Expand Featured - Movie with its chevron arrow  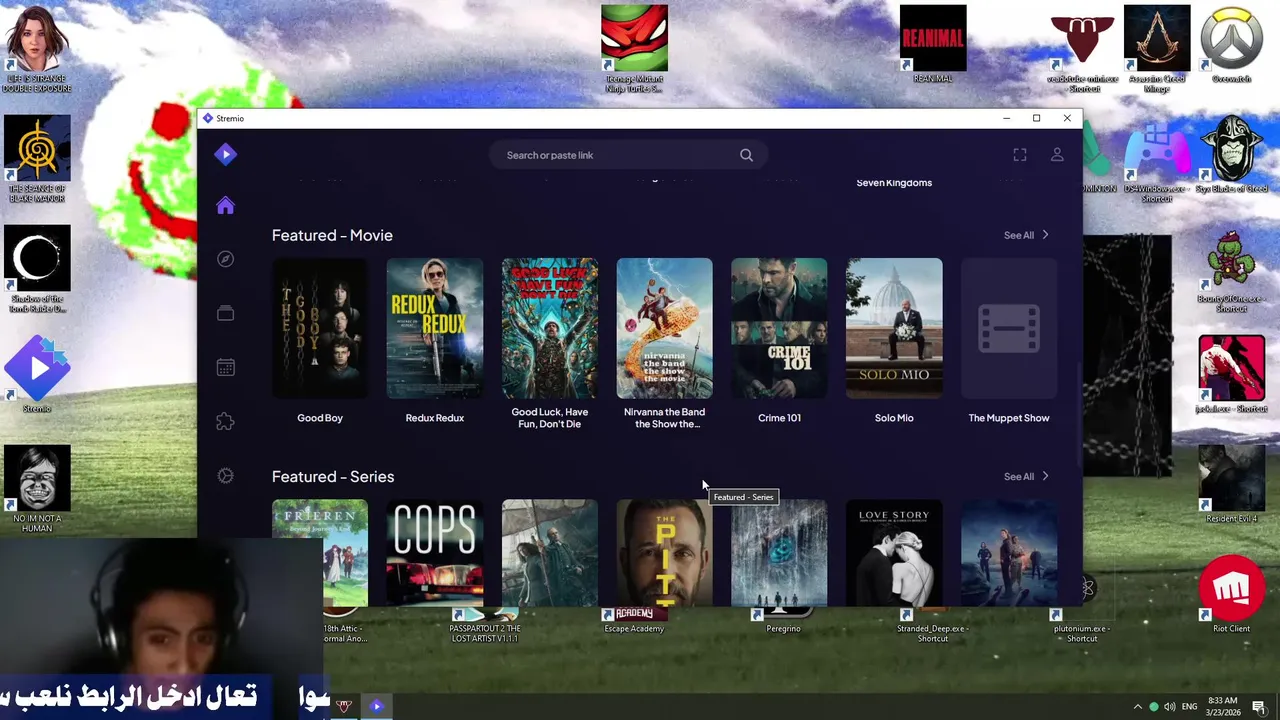(x=1046, y=235)
